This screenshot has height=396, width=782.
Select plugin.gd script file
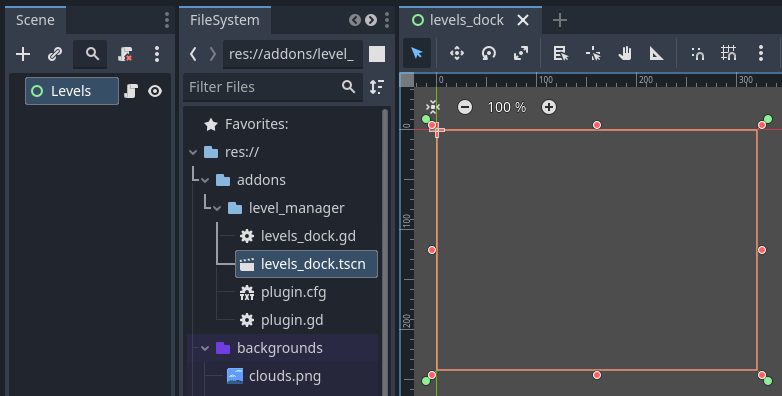point(292,320)
